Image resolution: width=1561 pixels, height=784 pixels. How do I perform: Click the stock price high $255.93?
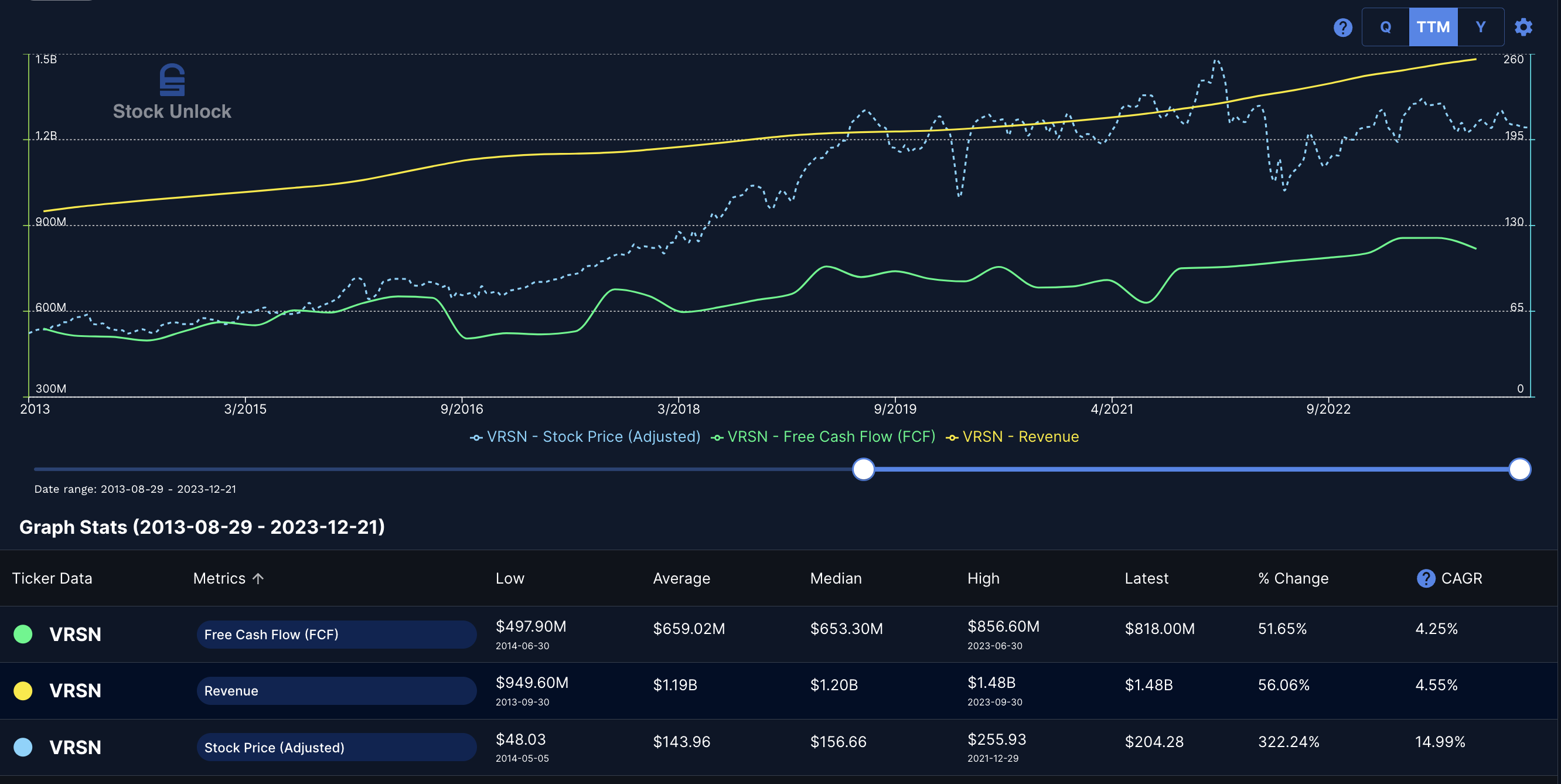pos(997,739)
